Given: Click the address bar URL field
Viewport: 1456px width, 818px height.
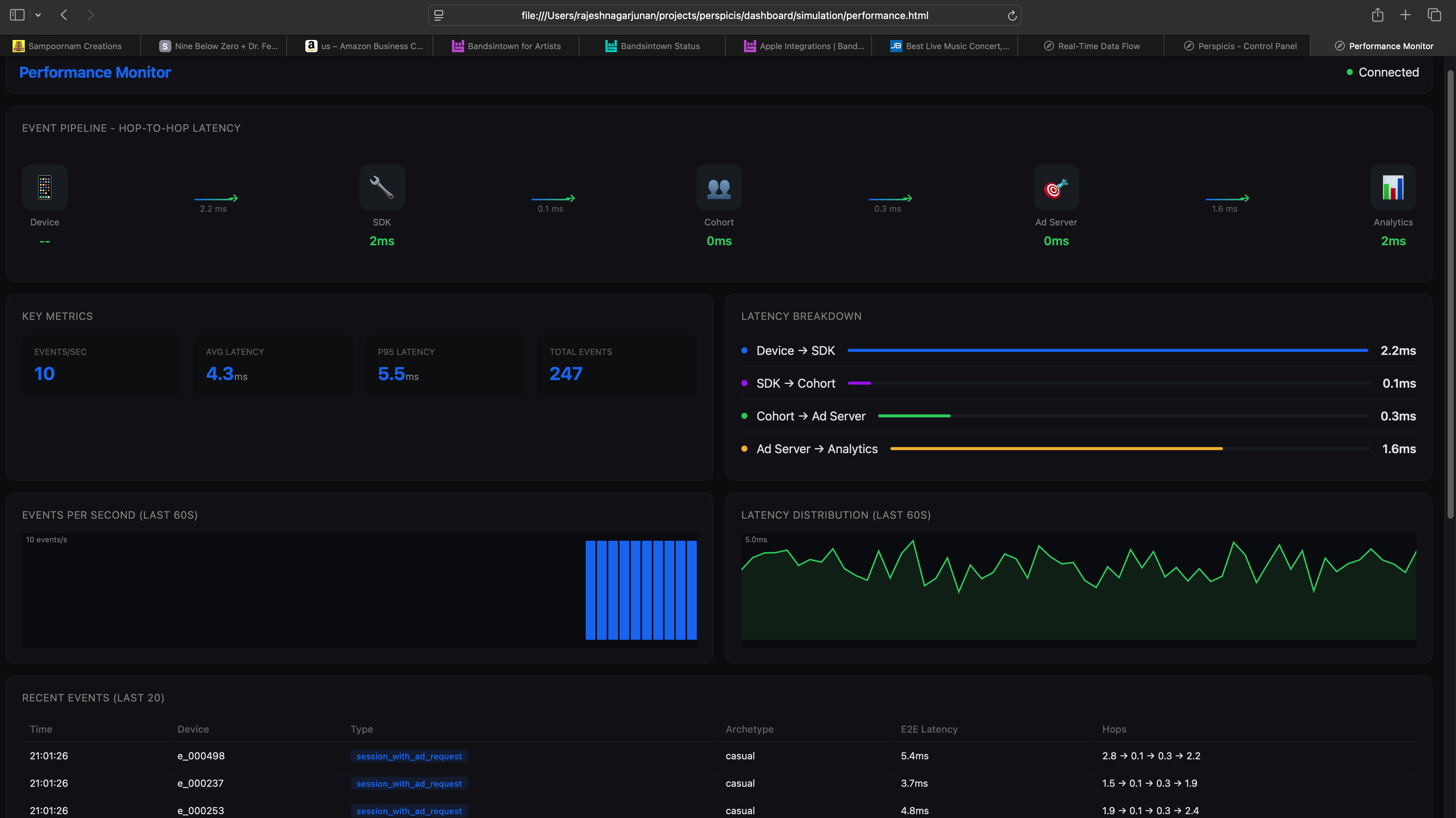Looking at the screenshot, I should coord(725,15).
